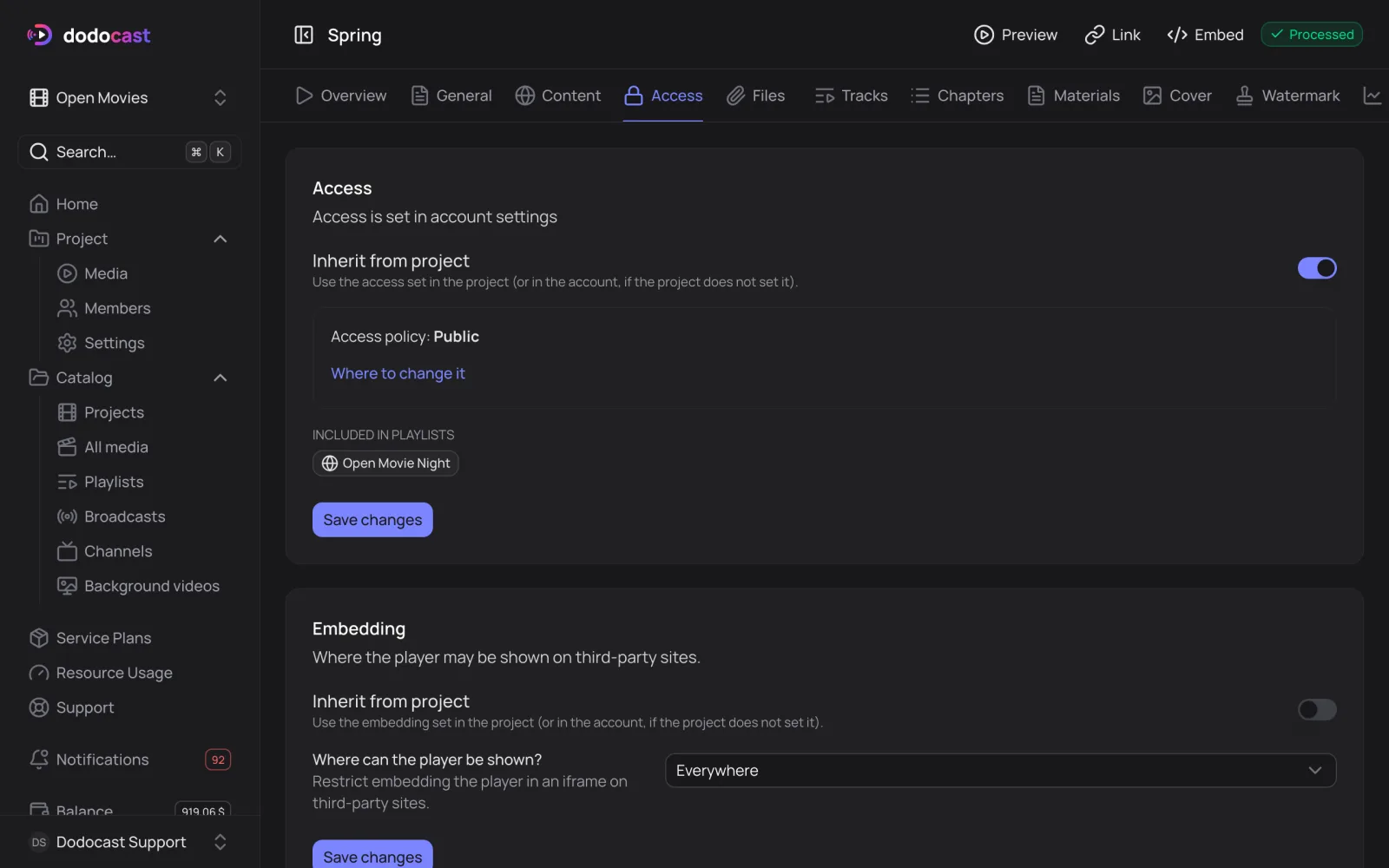Disable Inherit from project toggle under Access
Viewport: 1389px width, 868px height.
coord(1317,268)
